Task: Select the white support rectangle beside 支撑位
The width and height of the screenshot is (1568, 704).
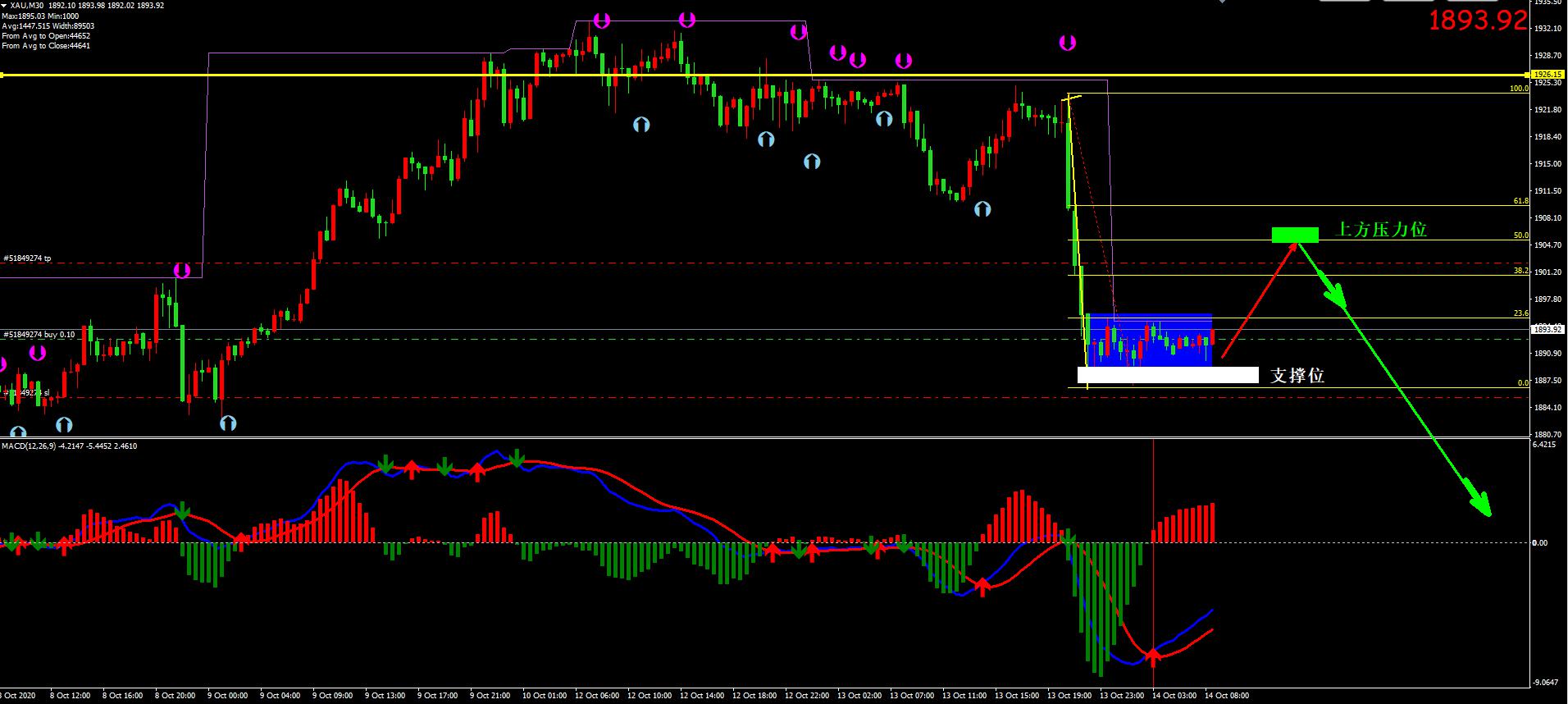Action: coord(1167,375)
